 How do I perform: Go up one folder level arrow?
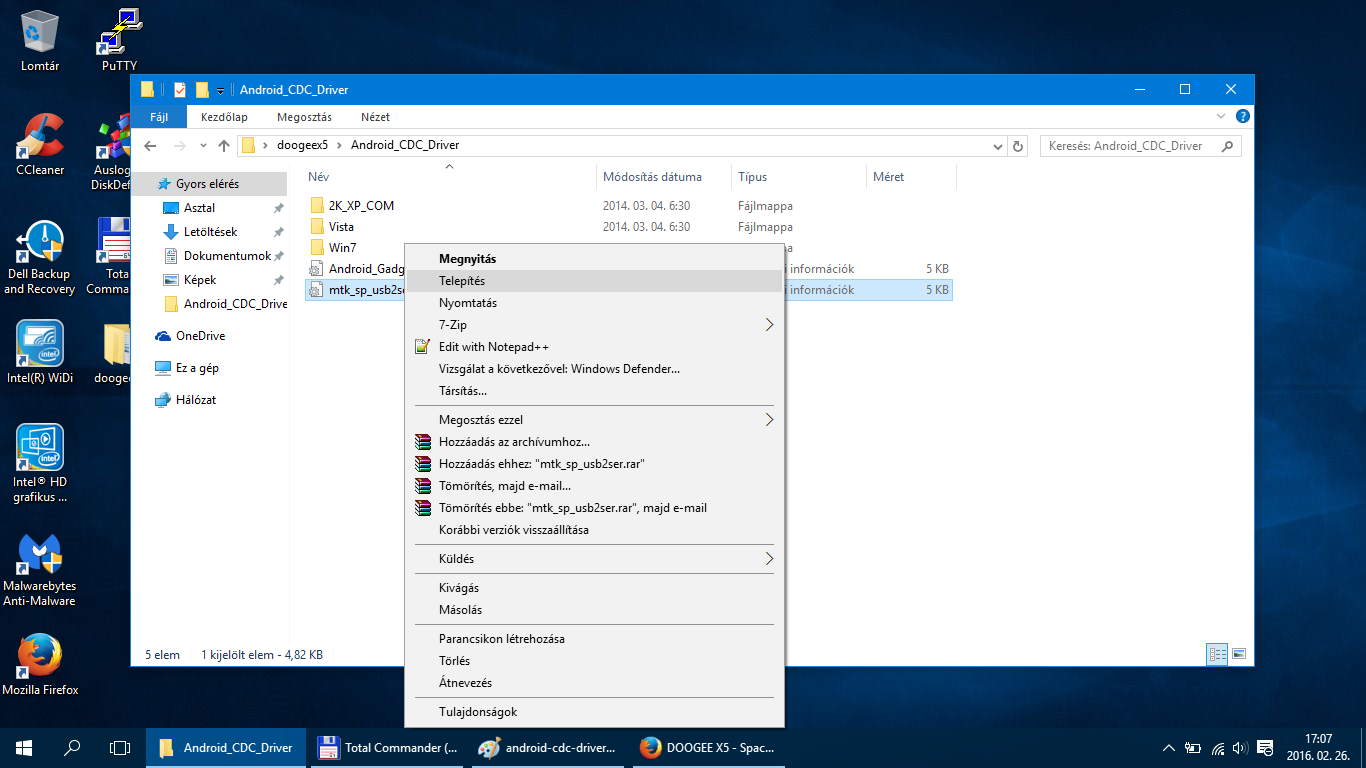224,146
